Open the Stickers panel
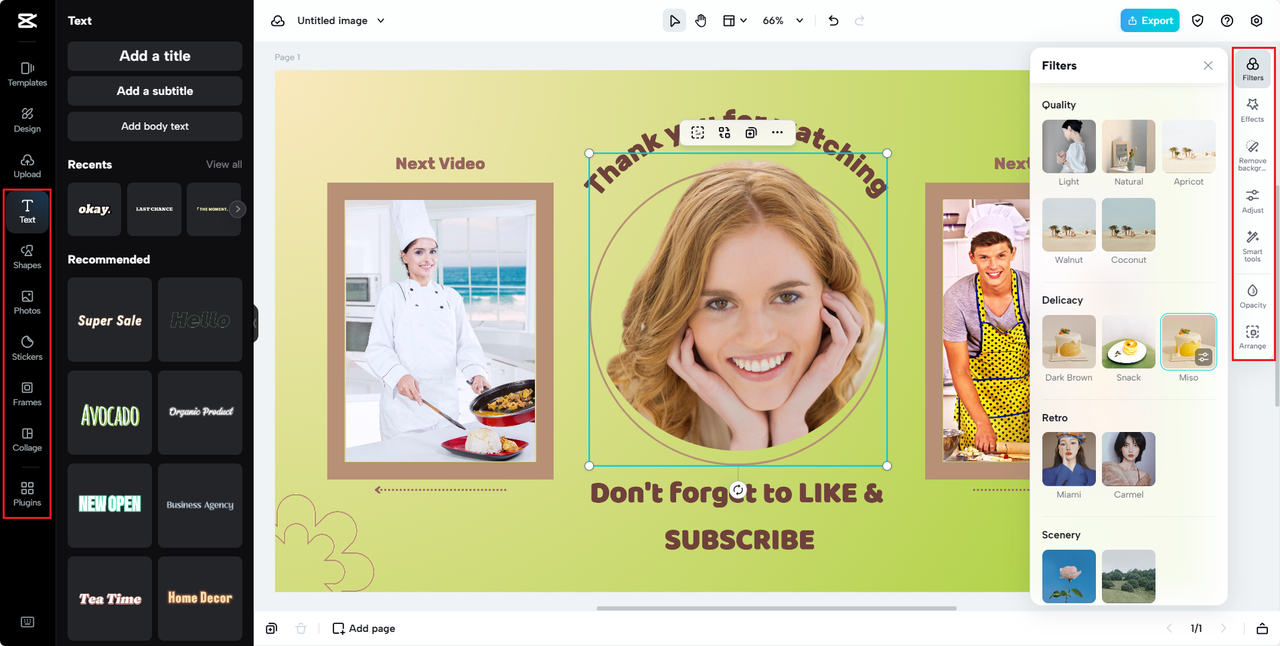 (27, 348)
